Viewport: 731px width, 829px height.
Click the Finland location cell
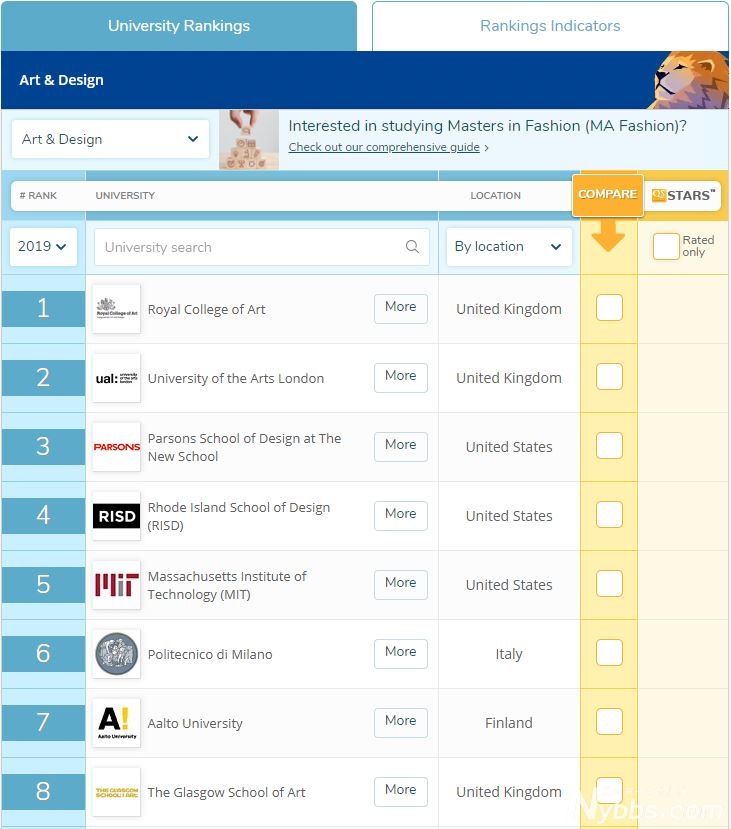(509, 723)
